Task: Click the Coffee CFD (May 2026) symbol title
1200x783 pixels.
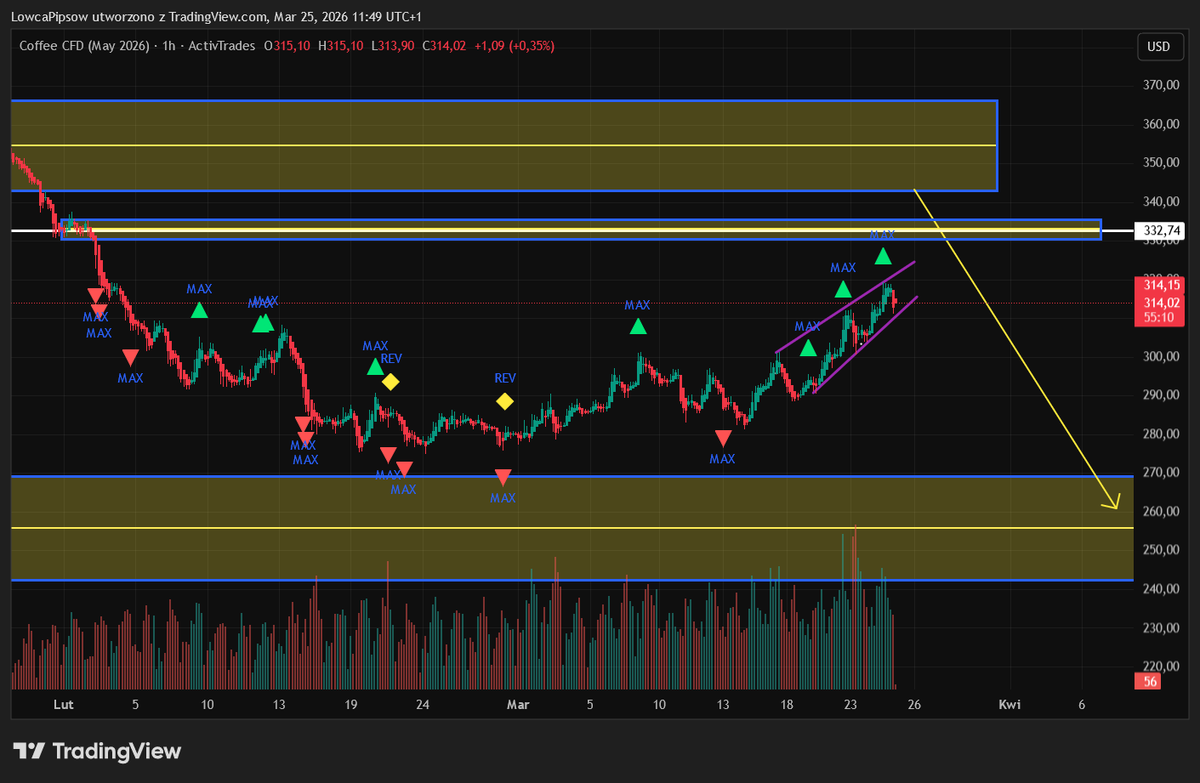Action: click(84, 46)
